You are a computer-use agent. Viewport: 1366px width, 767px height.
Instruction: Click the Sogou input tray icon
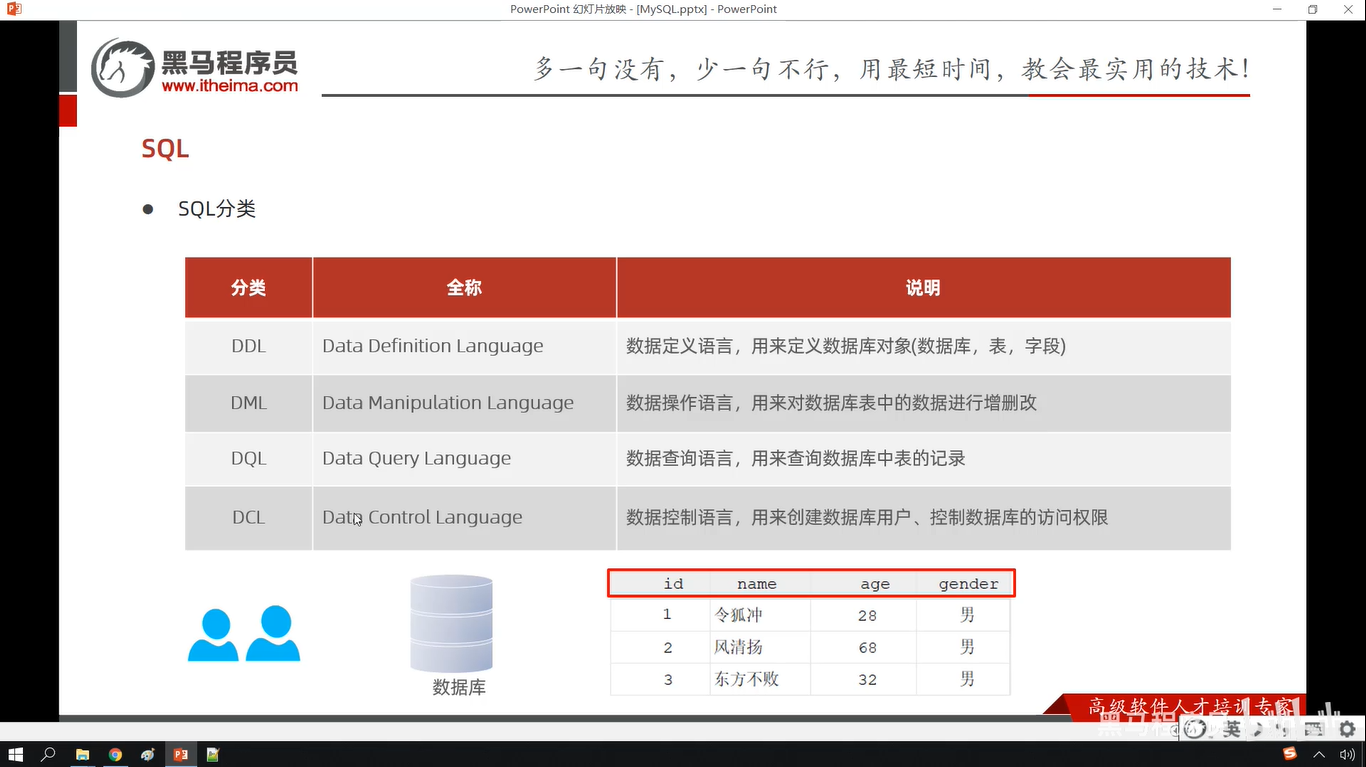point(1289,754)
